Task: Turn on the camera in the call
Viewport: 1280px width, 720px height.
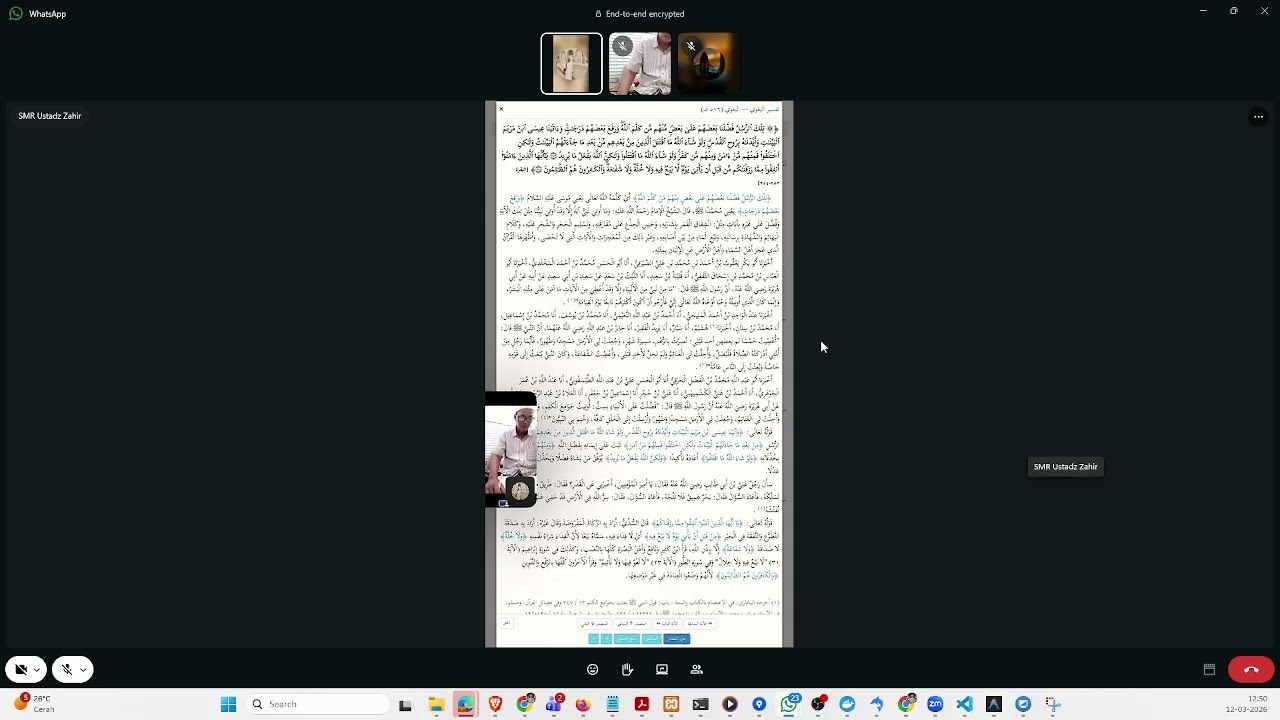Action: (x=21, y=669)
